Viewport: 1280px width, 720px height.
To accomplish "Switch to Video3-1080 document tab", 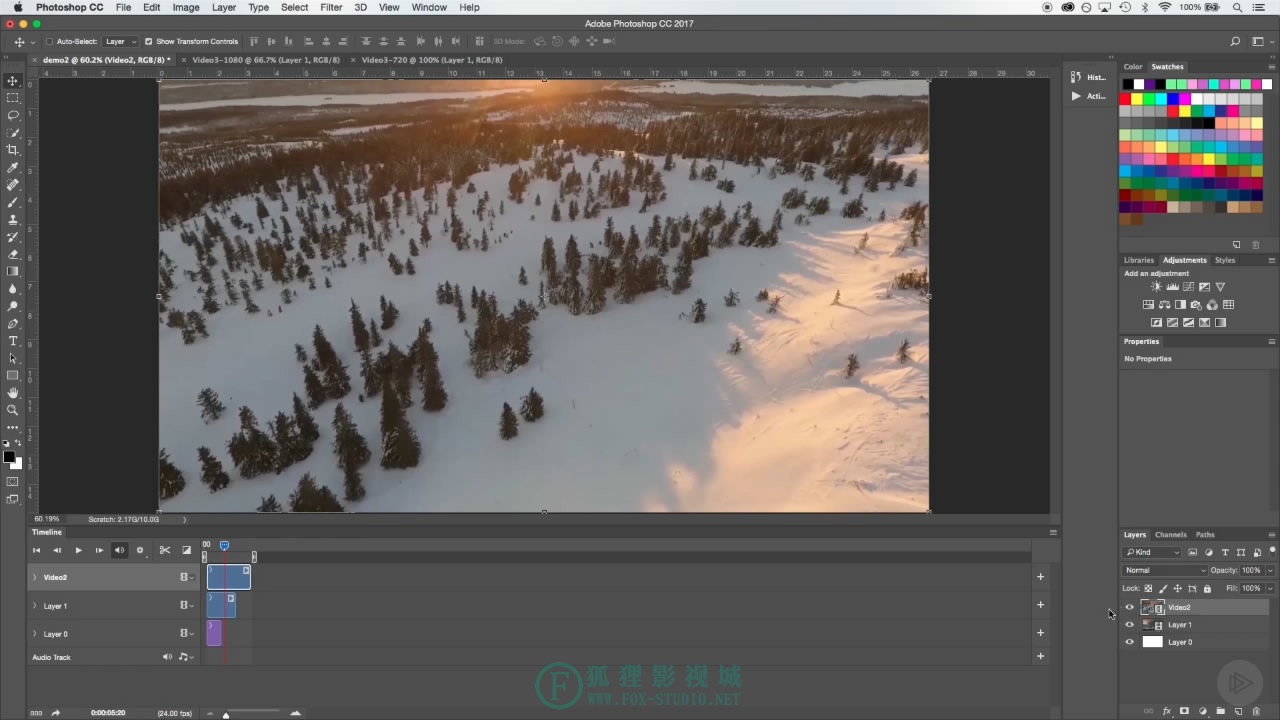I will pyautogui.click(x=265, y=60).
